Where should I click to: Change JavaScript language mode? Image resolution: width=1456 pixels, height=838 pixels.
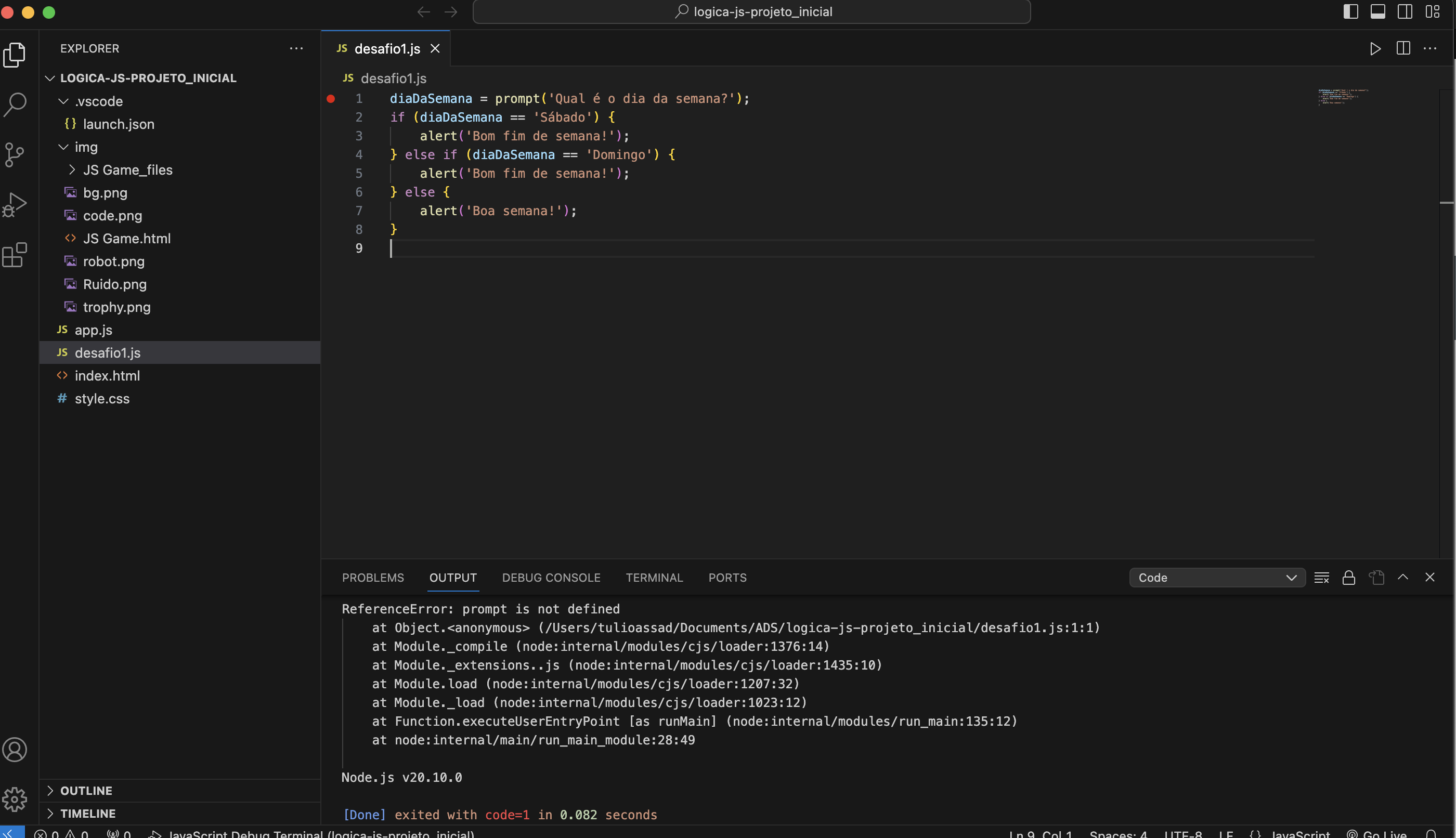[x=1300, y=833]
